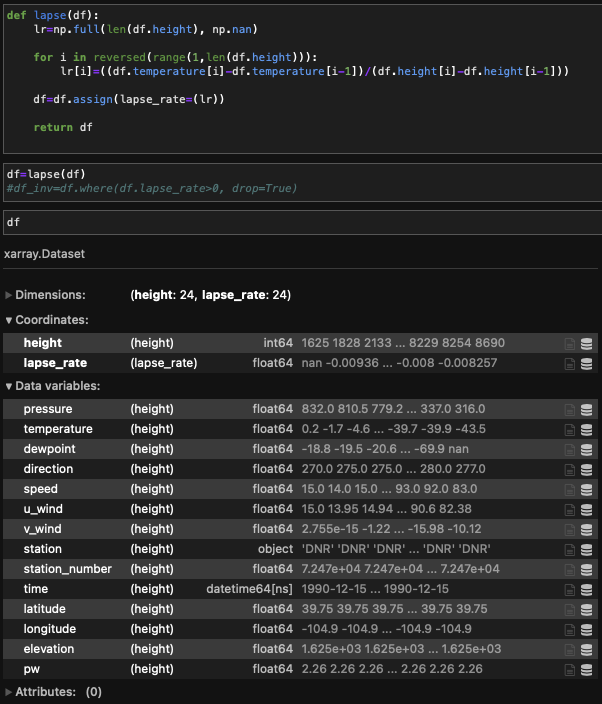
Task: Collapse the Data variables section
Action: pyautogui.click(x=9, y=386)
